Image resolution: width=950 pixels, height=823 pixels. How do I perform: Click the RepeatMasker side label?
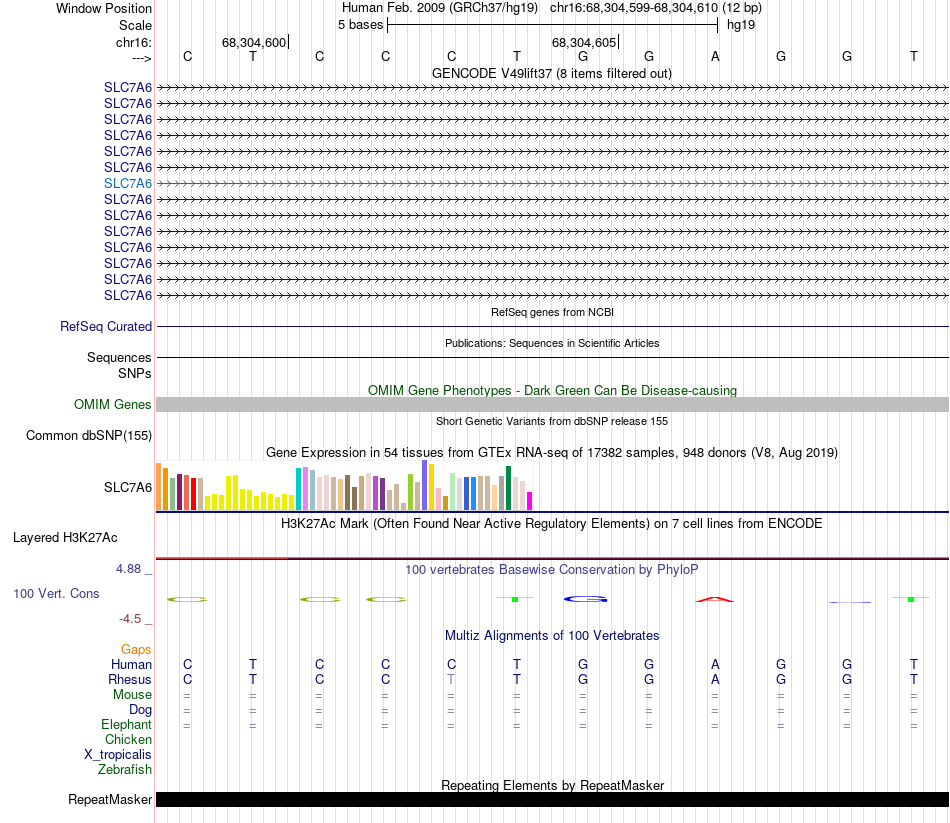coord(110,799)
